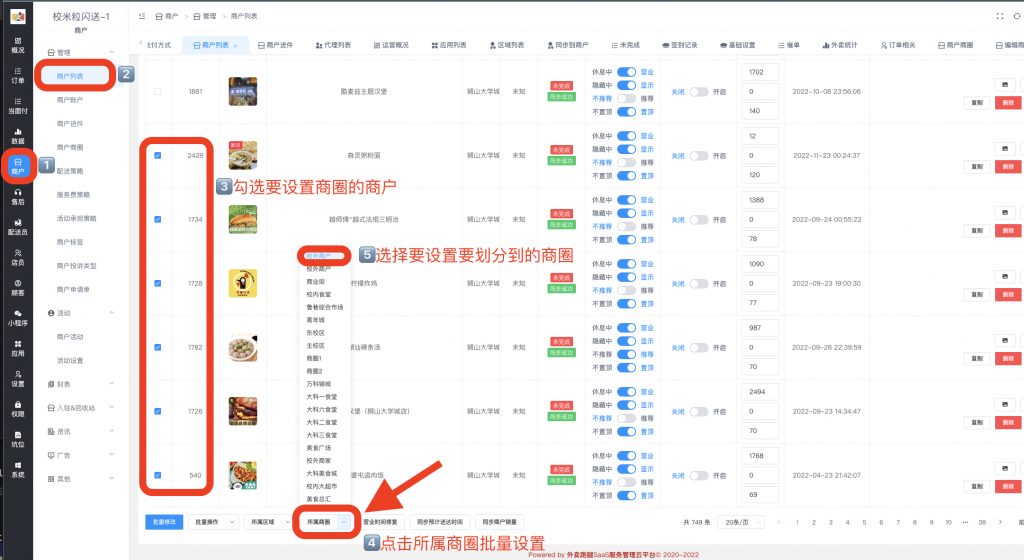
Task: Check the checkbox for merchant 1881
Action: 157,91
